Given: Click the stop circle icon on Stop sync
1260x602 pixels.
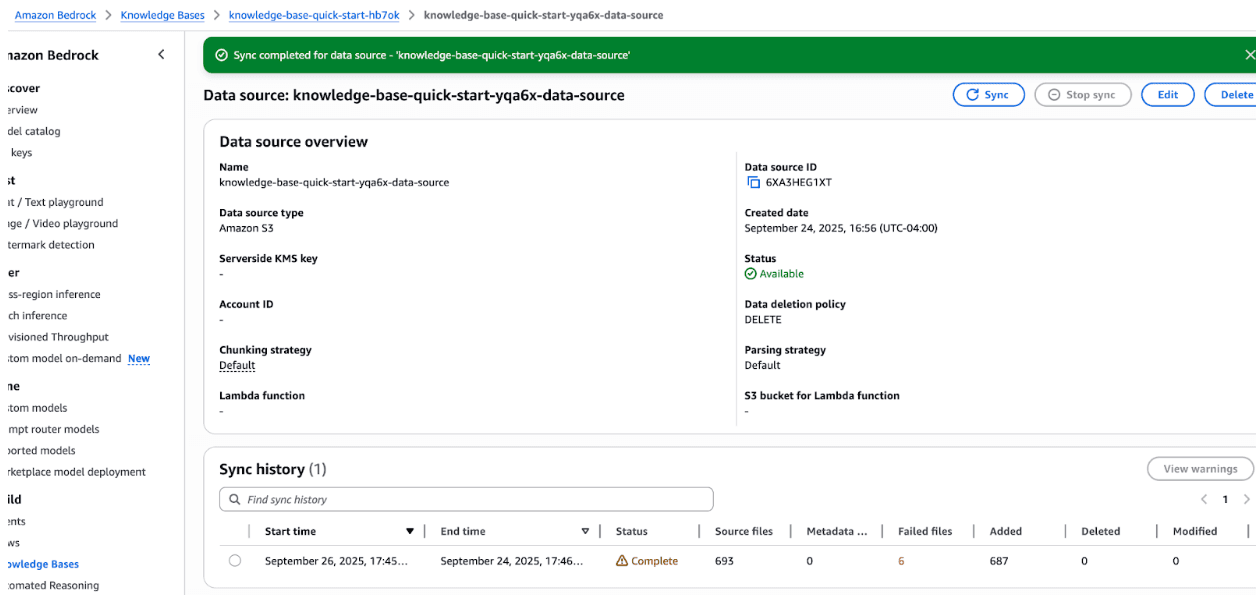Looking at the screenshot, I should pyautogui.click(x=1055, y=94).
